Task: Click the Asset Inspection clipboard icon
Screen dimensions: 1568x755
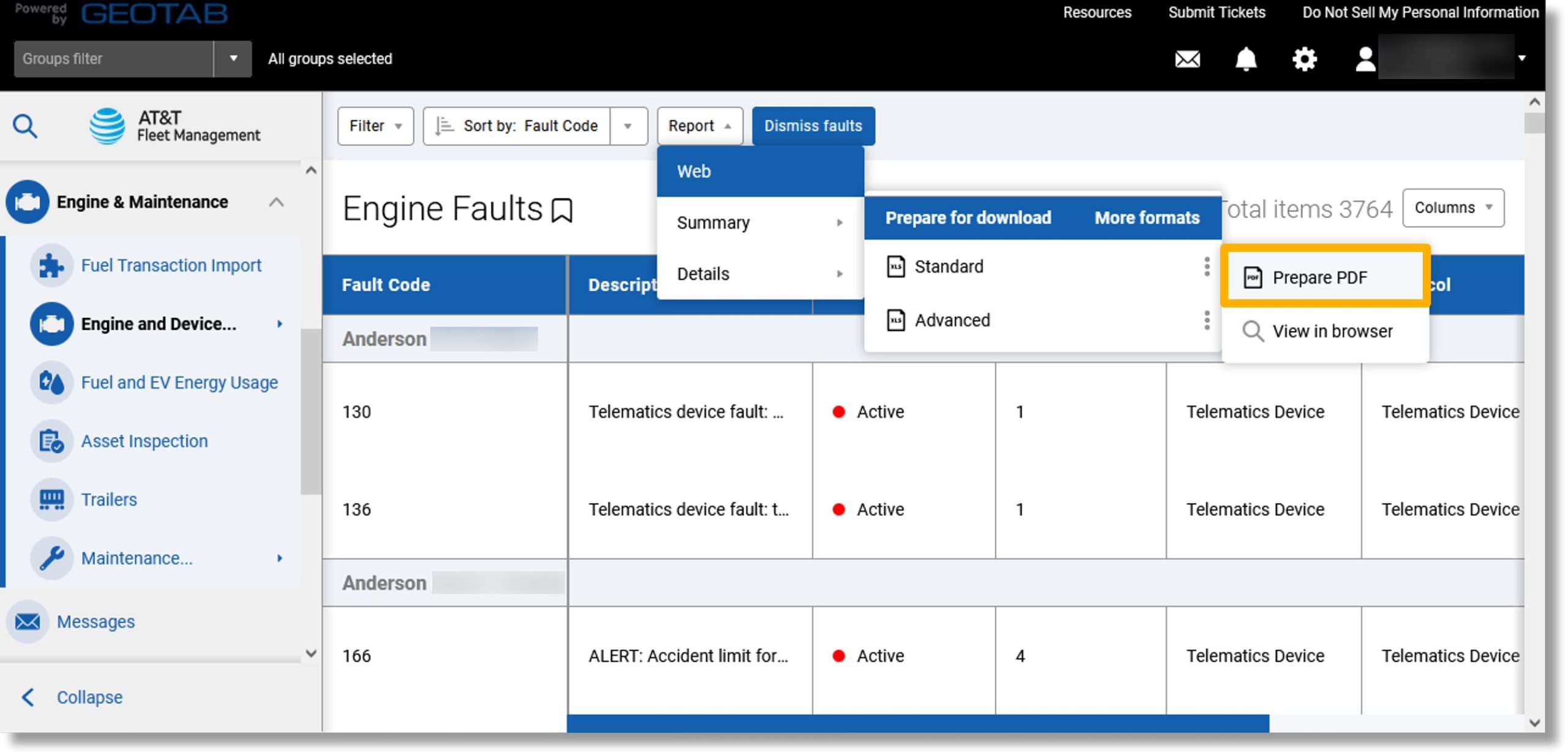Action: pyautogui.click(x=51, y=441)
